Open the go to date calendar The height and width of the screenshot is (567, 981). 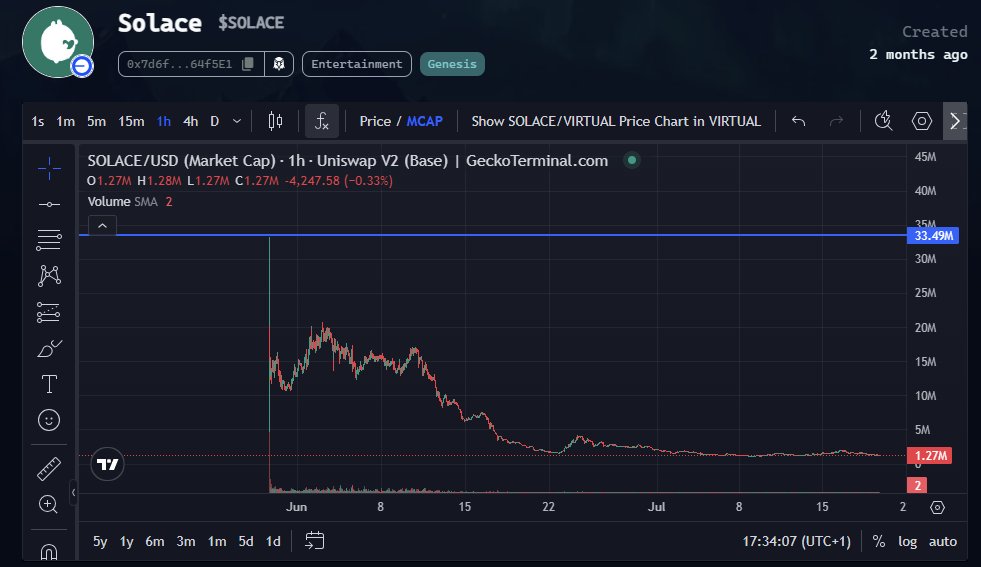(x=315, y=541)
